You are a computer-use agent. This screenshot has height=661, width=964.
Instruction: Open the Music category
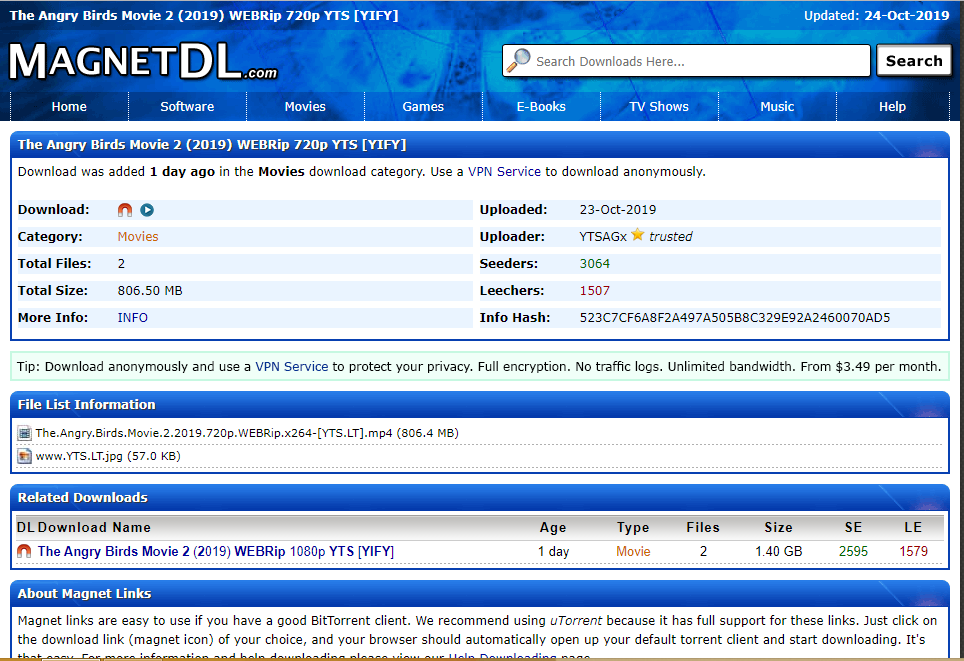point(777,106)
